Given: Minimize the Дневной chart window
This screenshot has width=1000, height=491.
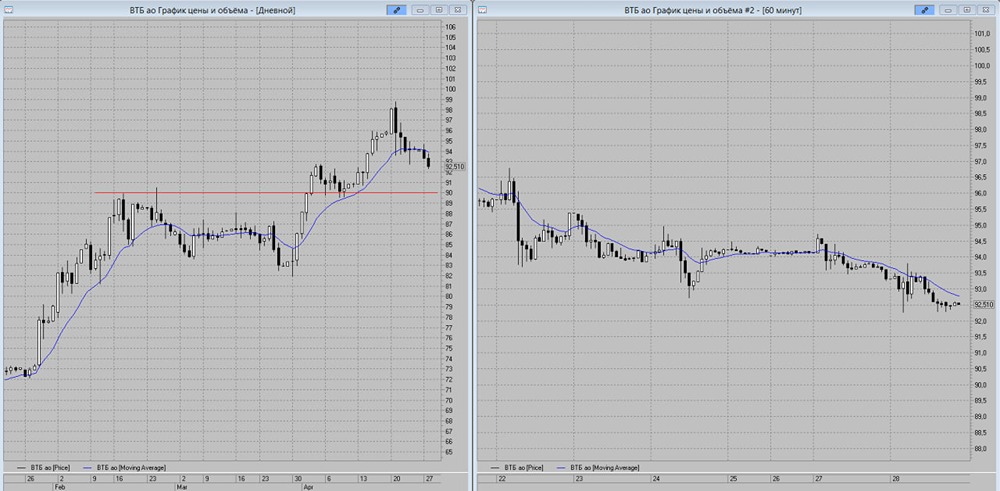Looking at the screenshot, I should (420, 10).
